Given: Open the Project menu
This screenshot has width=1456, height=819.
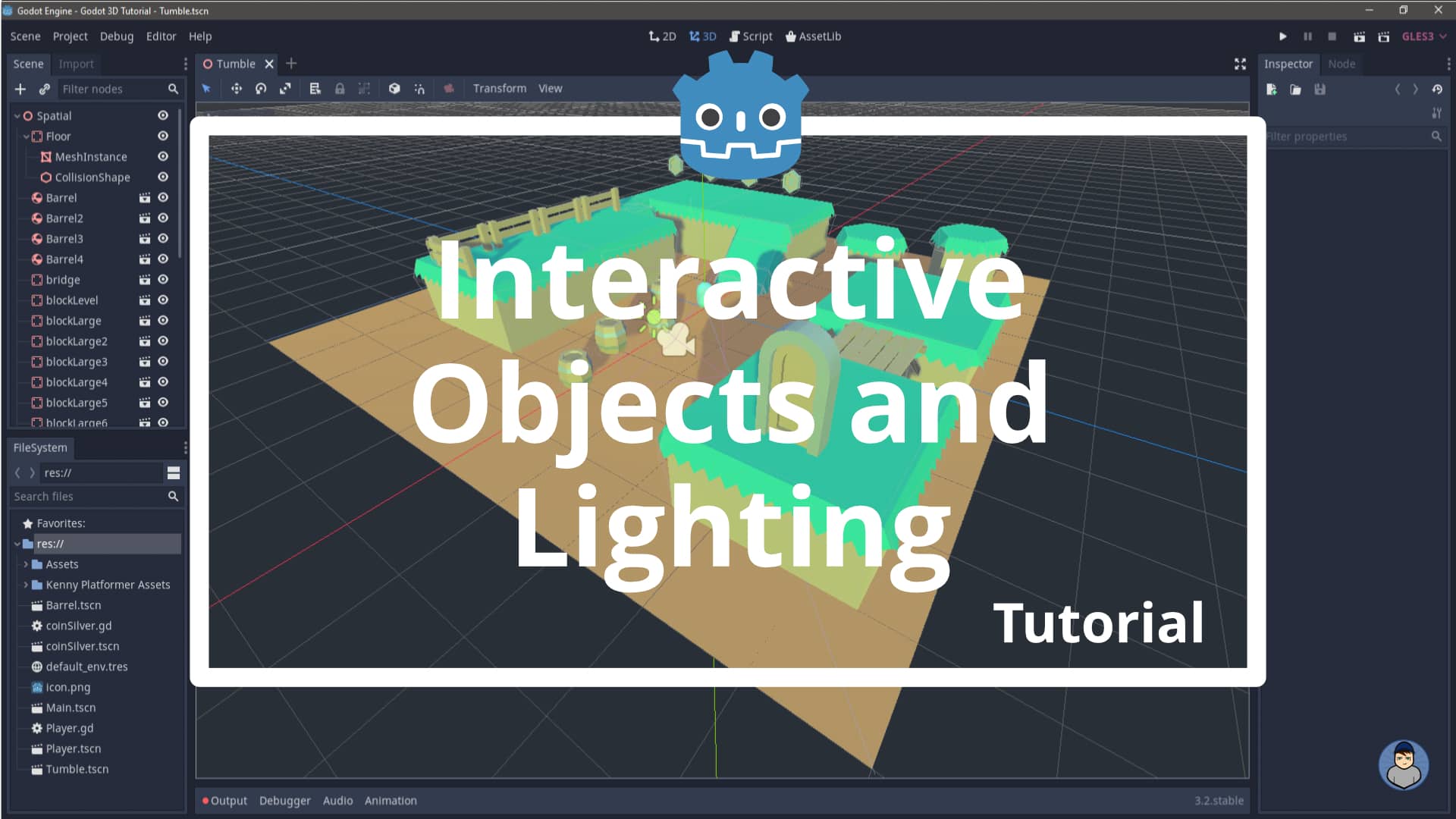Looking at the screenshot, I should pos(69,36).
